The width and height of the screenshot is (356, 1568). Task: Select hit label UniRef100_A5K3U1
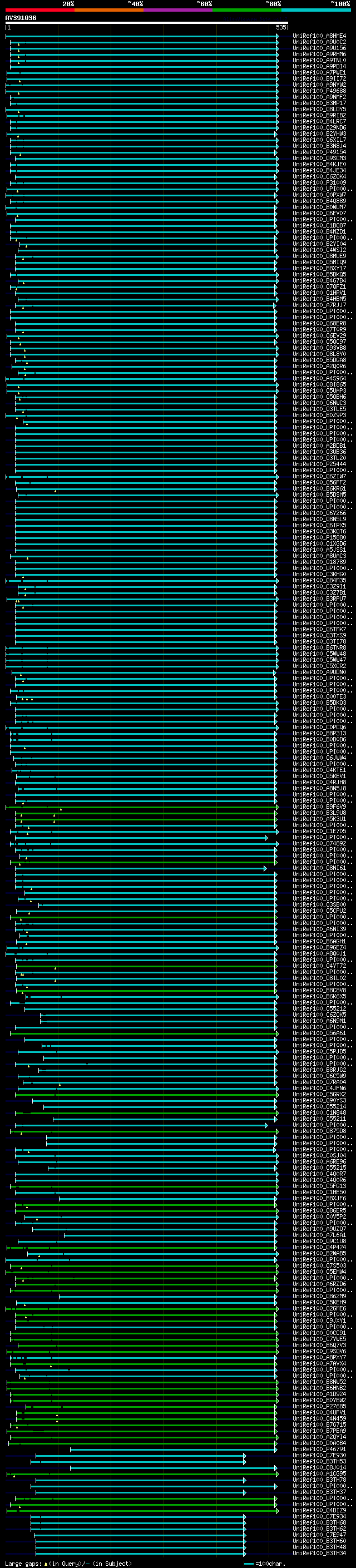(319, 819)
